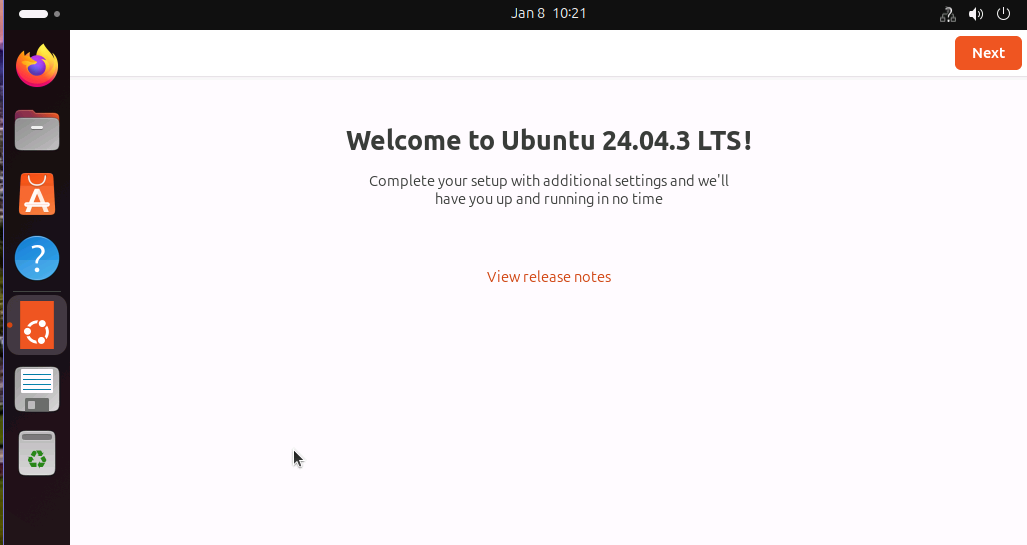Open the Jan 8 10:21 clock menu
Screen dimensions: 1027x545
point(548,14)
